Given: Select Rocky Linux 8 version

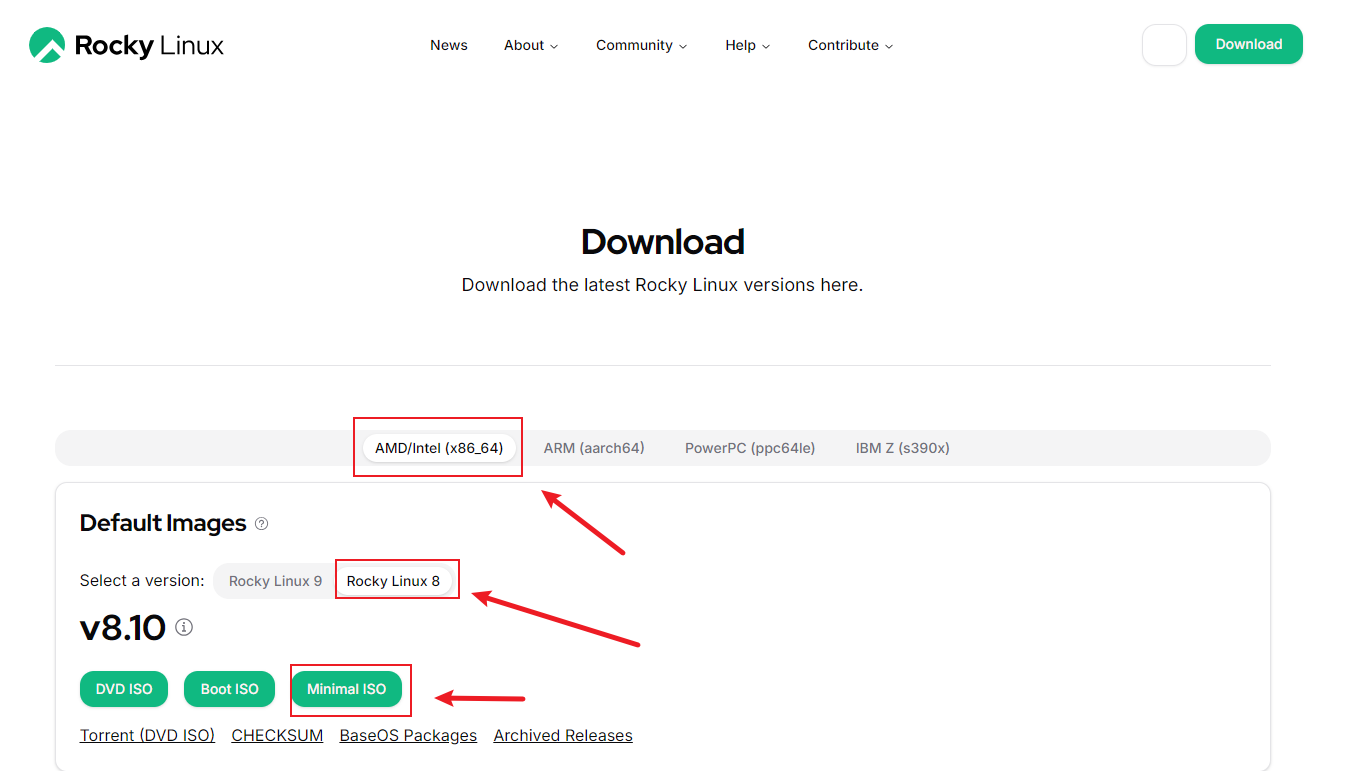Looking at the screenshot, I should click(394, 581).
